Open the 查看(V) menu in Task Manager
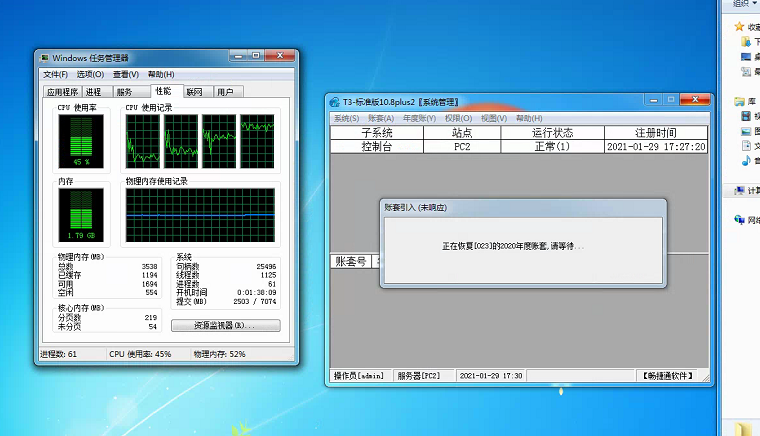The width and height of the screenshot is (760, 436). tap(126, 74)
